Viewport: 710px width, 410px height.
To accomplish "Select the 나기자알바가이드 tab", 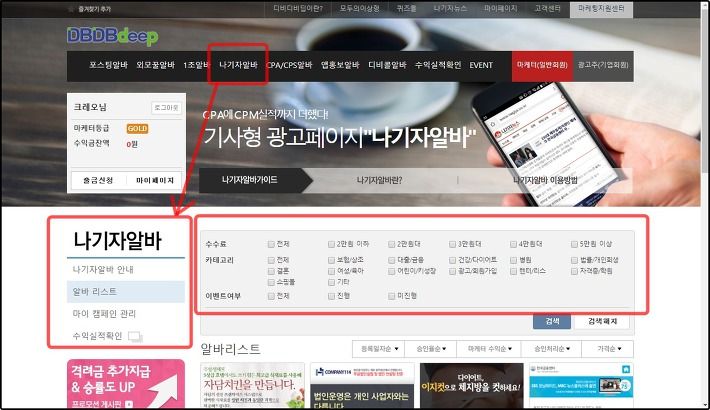I will coord(250,180).
